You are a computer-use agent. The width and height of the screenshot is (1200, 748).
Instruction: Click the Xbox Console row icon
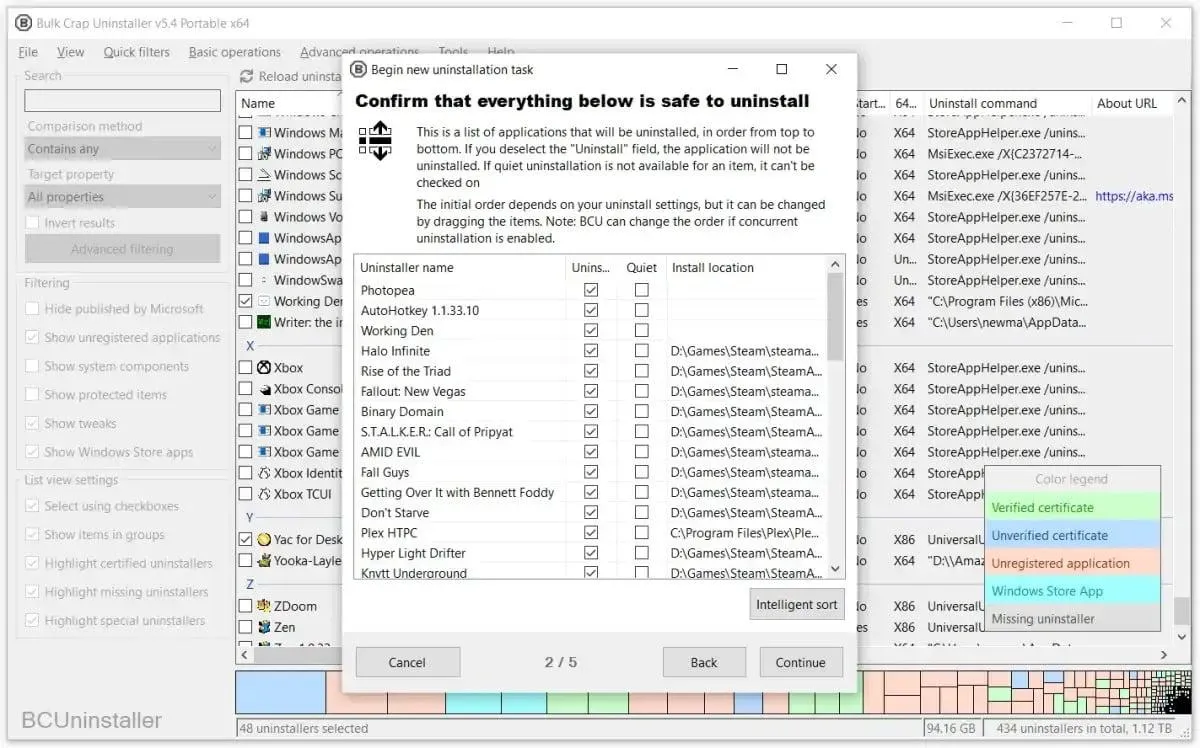[264, 389]
